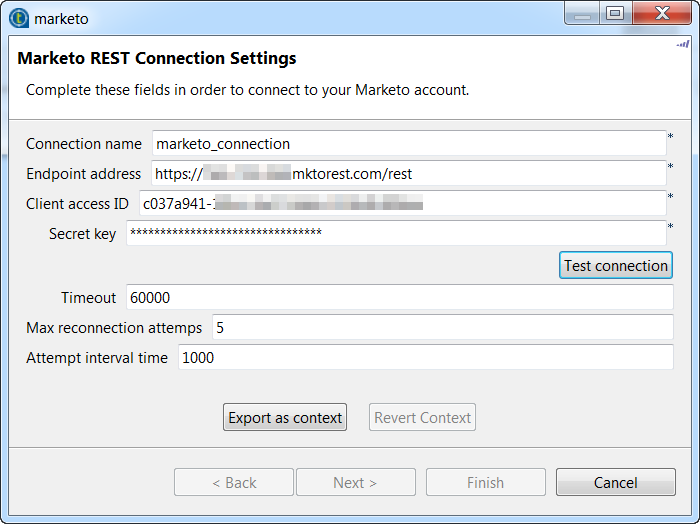Minimize the marketo dialog window

[x=582, y=13]
